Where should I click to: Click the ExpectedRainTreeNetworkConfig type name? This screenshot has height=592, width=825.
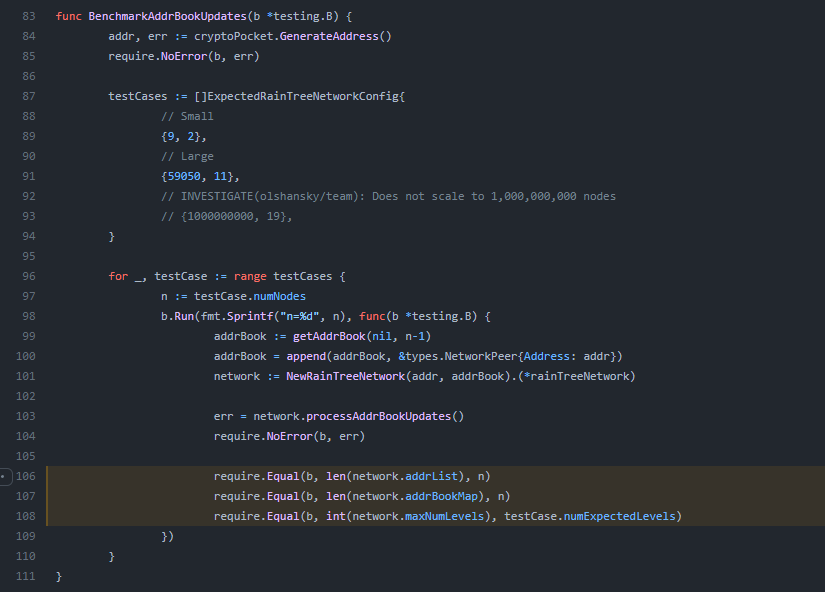click(x=303, y=96)
